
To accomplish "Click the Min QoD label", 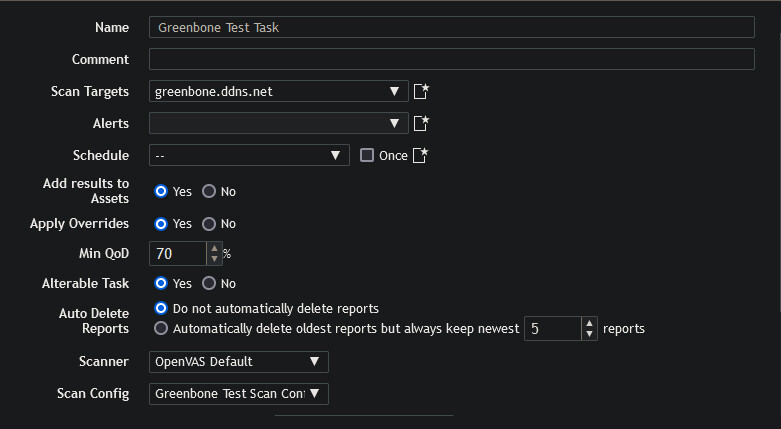I will tap(104, 254).
